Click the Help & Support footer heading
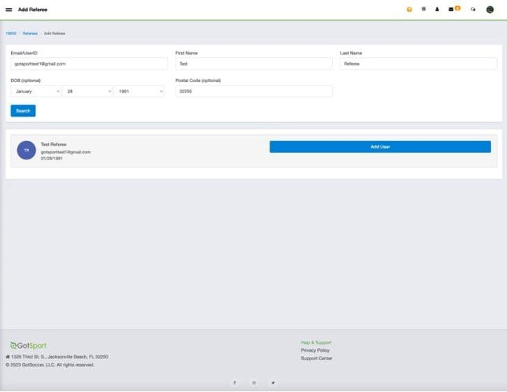Viewport: 507px width, 392px height. pyautogui.click(x=316, y=343)
